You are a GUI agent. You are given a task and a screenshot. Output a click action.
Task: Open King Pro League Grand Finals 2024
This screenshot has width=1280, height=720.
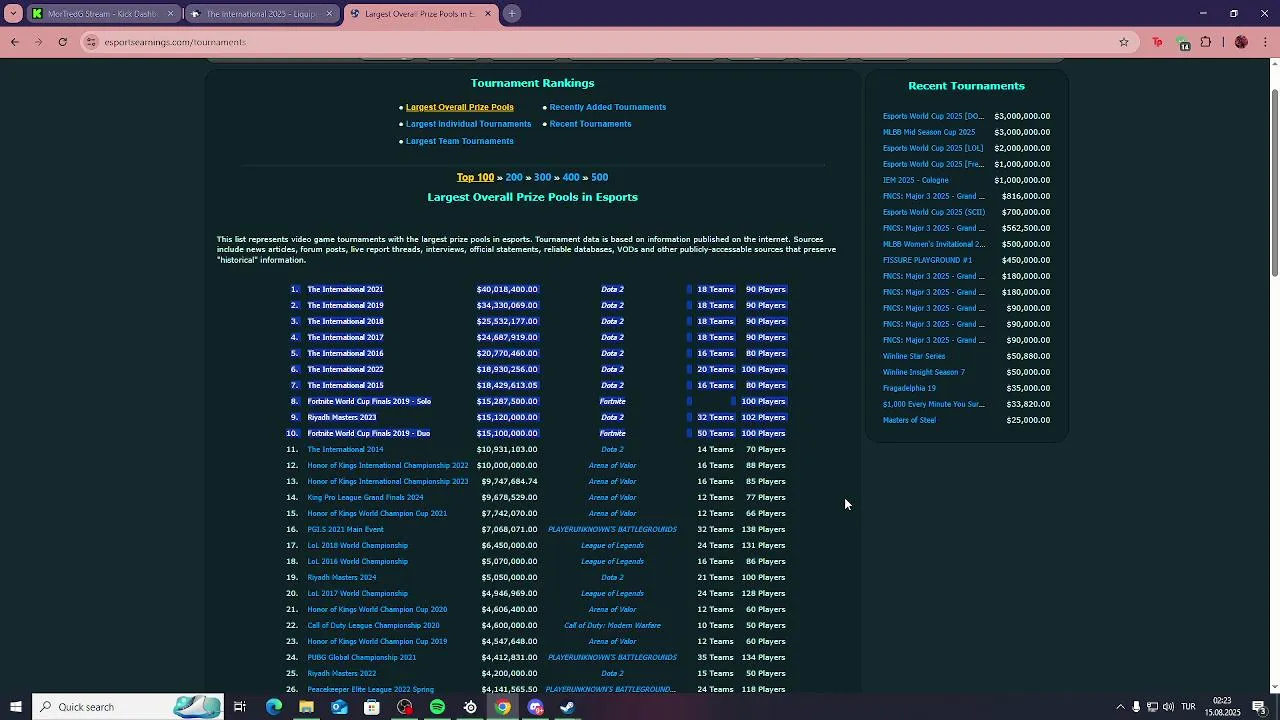[365, 497]
